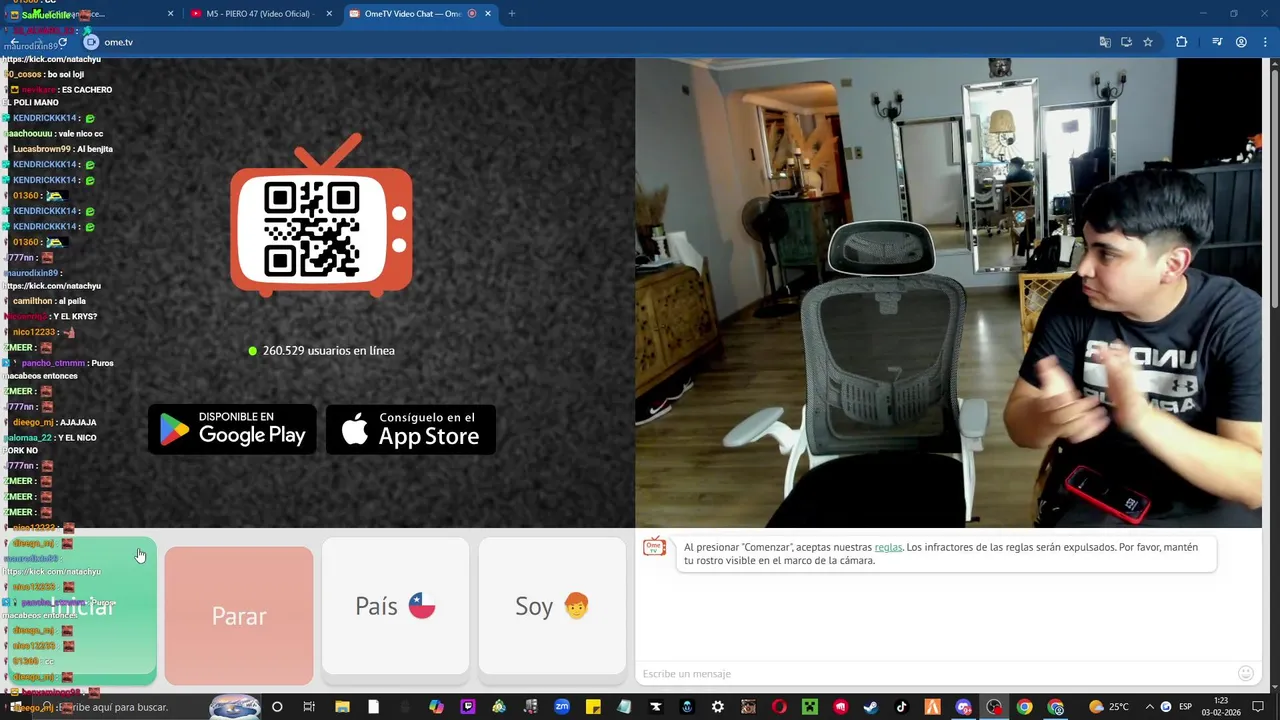This screenshot has height=720, width=1280.
Task: Open a new browser tab
Action: (x=512, y=14)
